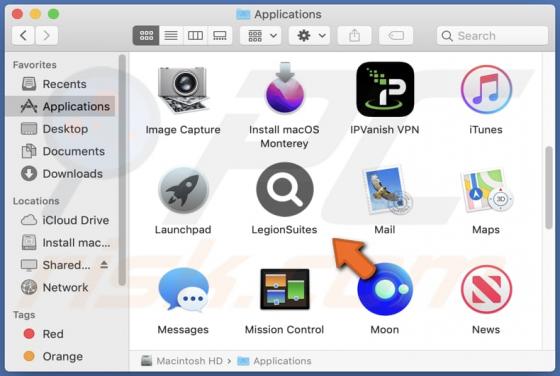Click Macintosh HD in the path bar
560x376 pixels.
coord(182,361)
